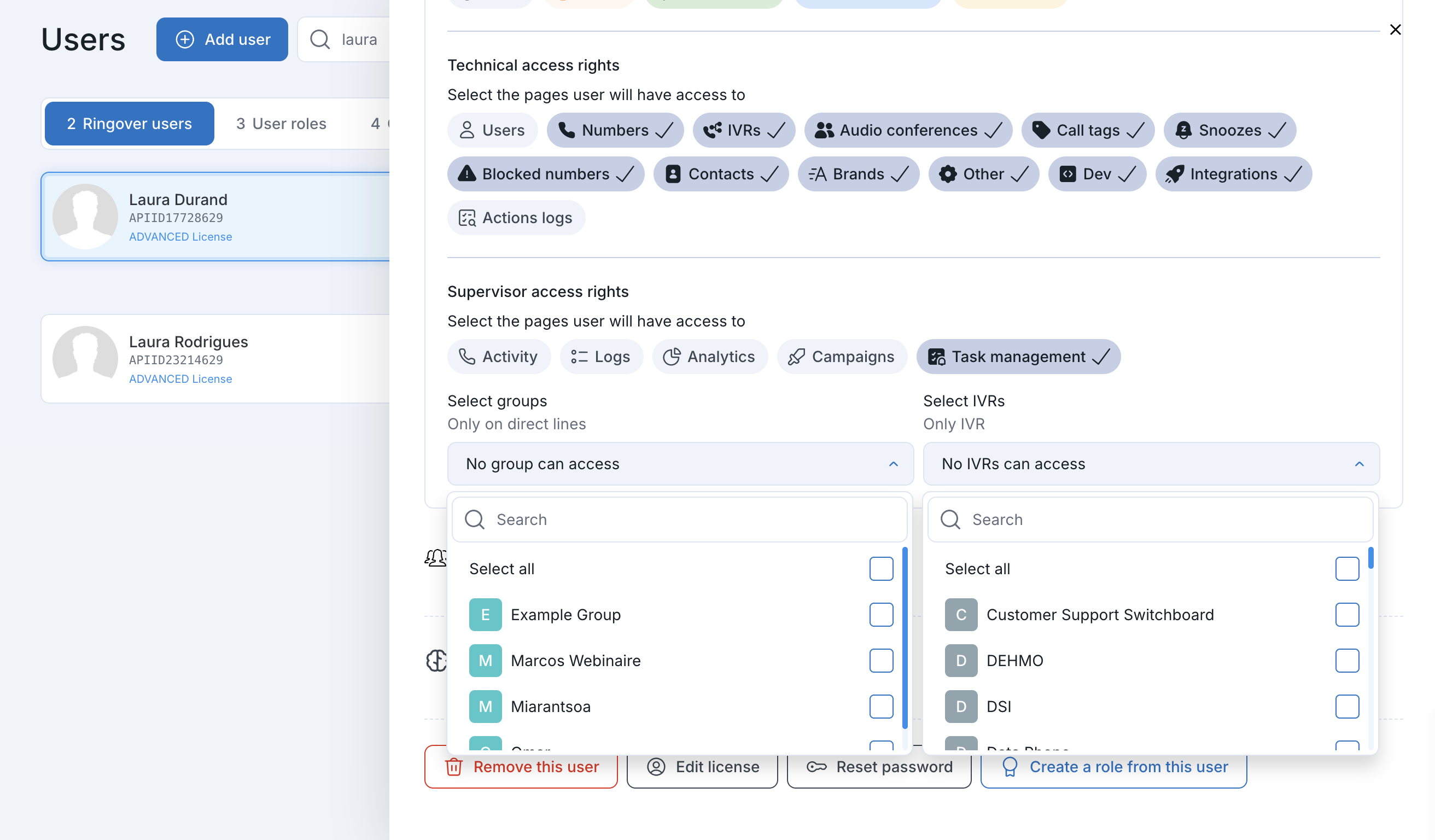Screen dimensions: 1435x840
Task: Toggle the Brands access chip
Action: [x=859, y=174]
